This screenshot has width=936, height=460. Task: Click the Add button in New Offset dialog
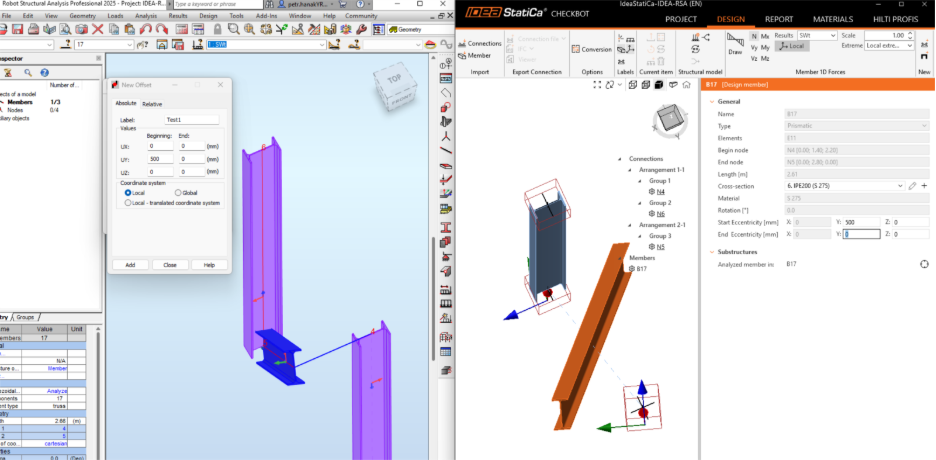[130, 265]
